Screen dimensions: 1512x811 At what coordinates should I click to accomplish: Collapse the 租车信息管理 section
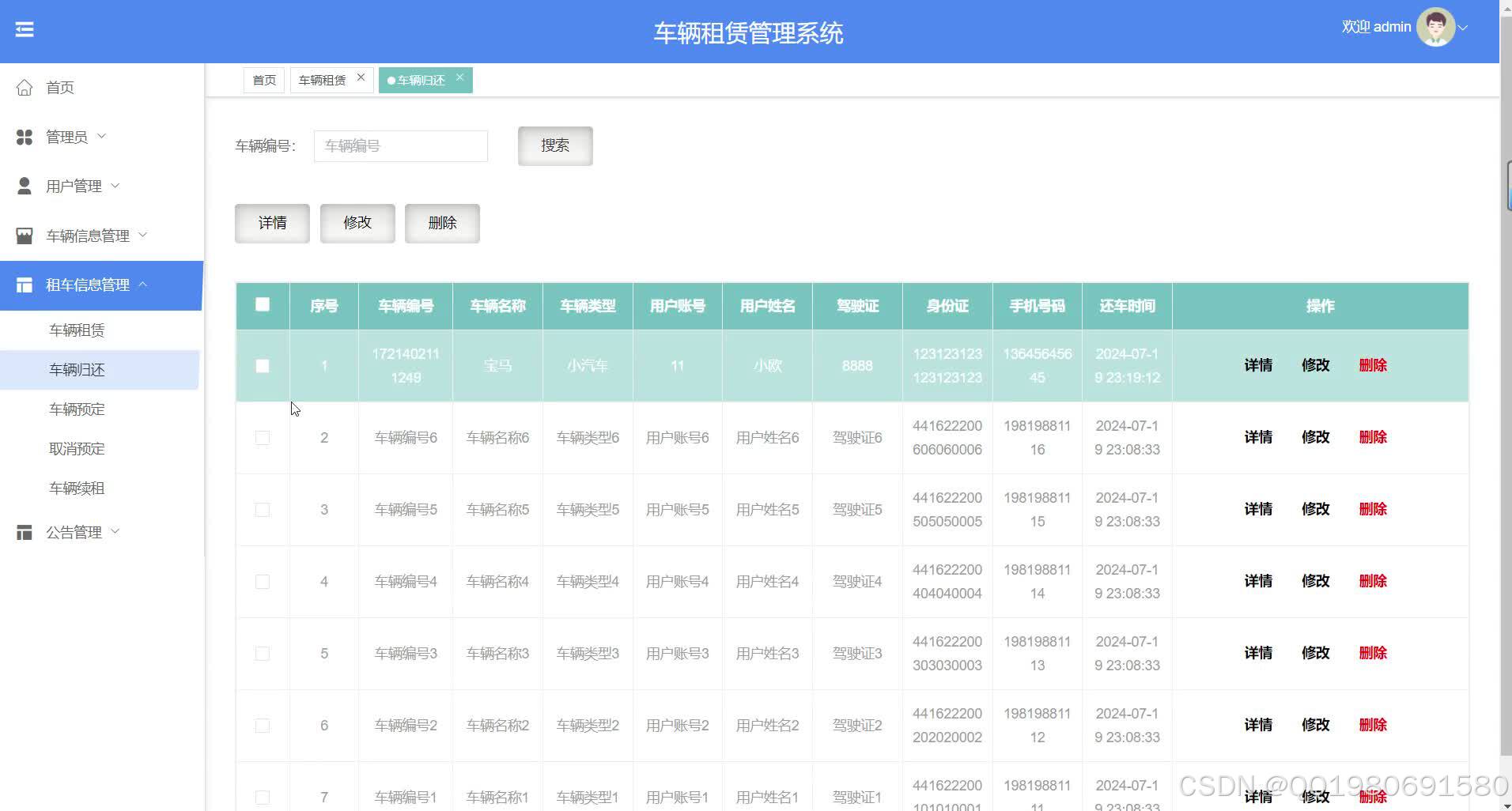tap(144, 285)
